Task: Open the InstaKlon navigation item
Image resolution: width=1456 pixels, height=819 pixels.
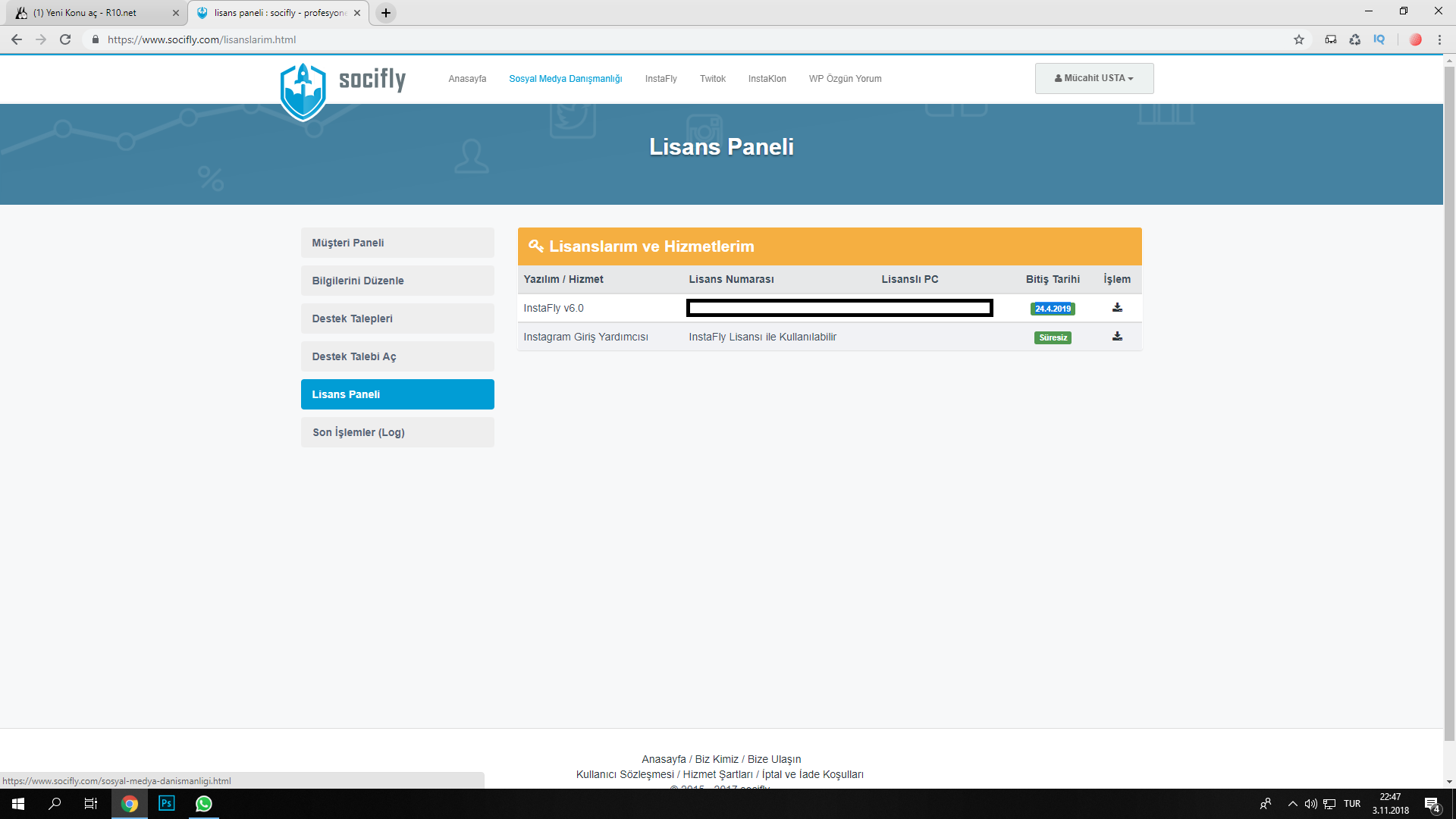Action: coord(767,79)
